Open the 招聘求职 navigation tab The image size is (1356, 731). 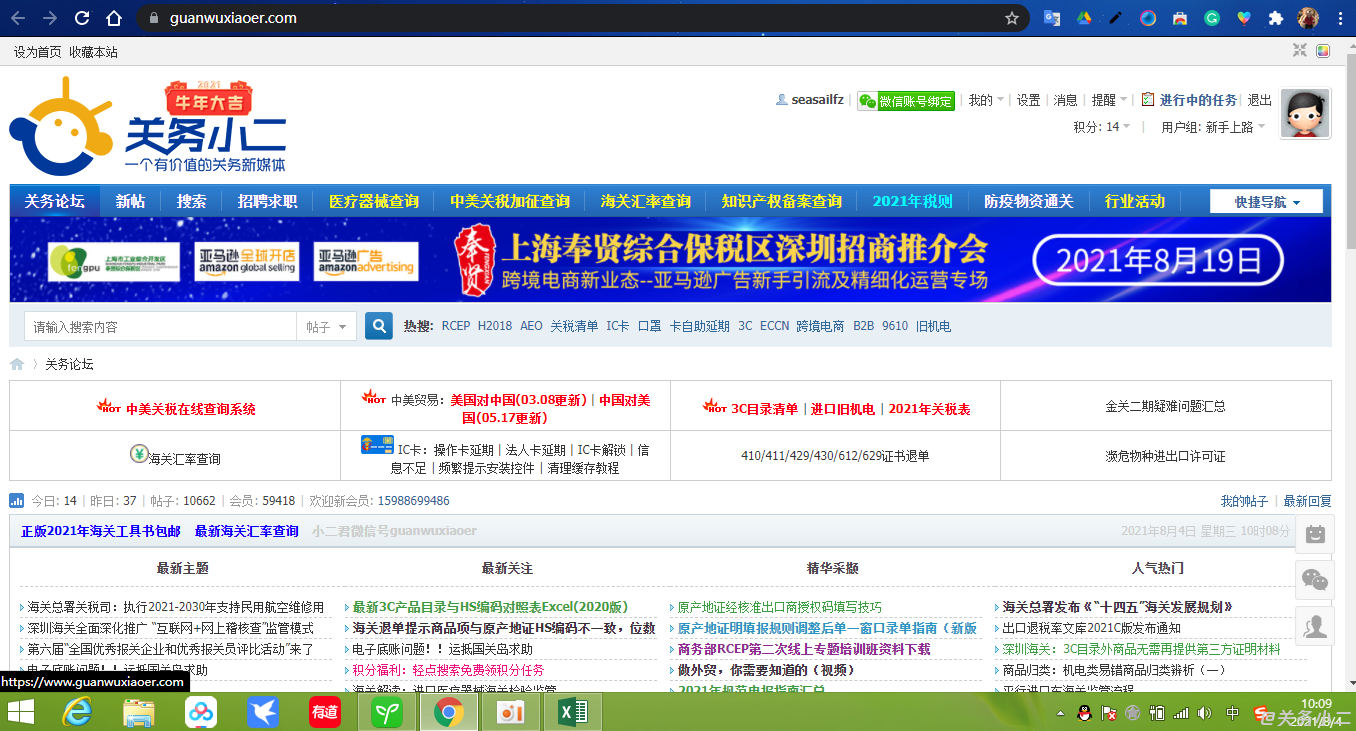click(268, 201)
